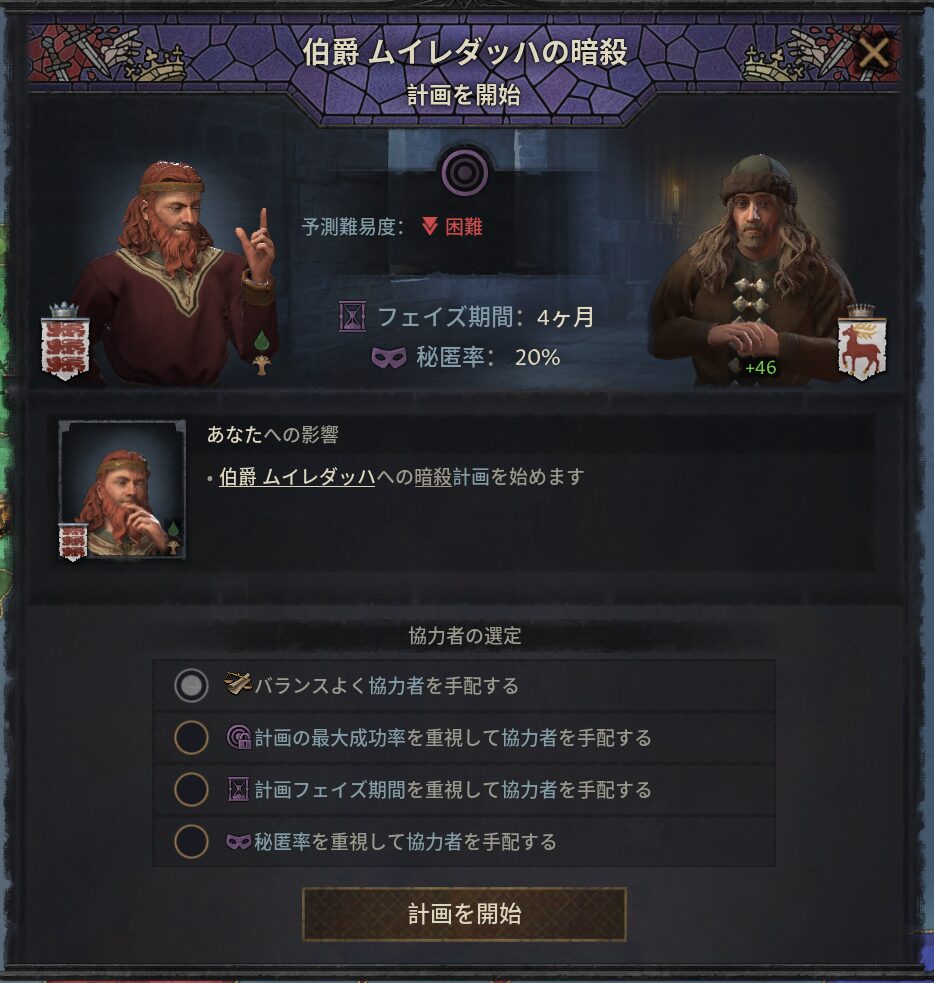The height and width of the screenshot is (983, 934).
Task: Click the 計画を開始 button
Action: click(x=464, y=914)
